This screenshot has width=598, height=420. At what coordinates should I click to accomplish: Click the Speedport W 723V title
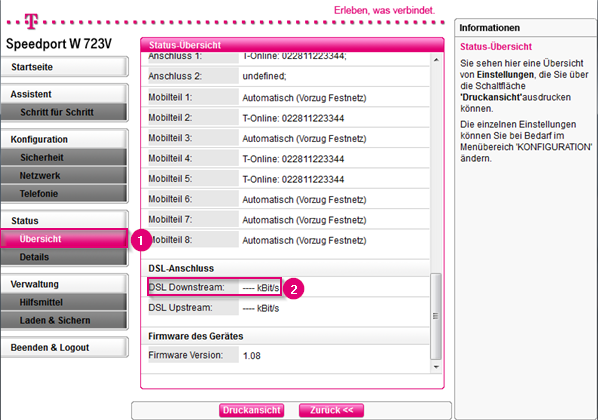tap(59, 44)
